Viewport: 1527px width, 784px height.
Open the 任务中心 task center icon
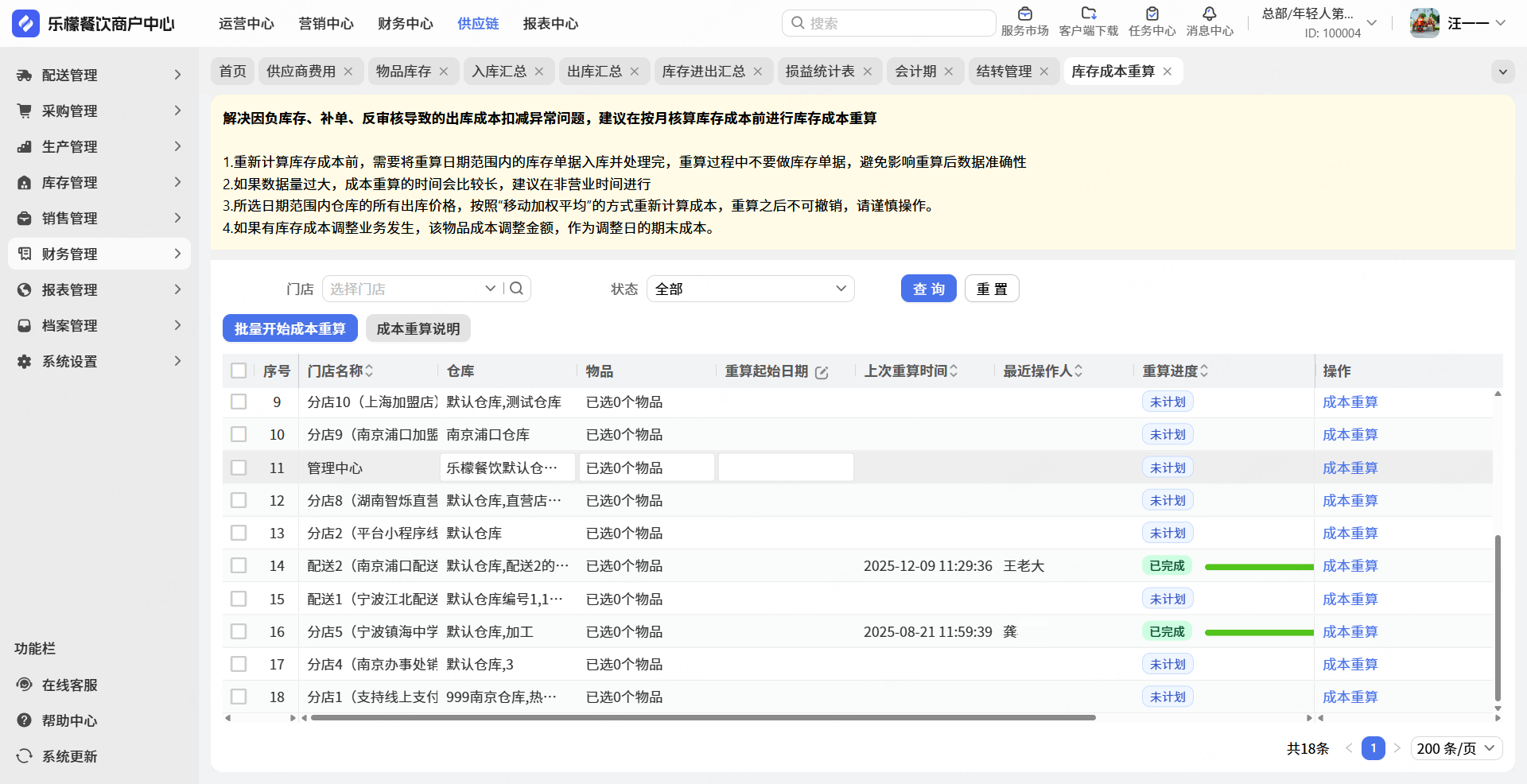(1152, 14)
